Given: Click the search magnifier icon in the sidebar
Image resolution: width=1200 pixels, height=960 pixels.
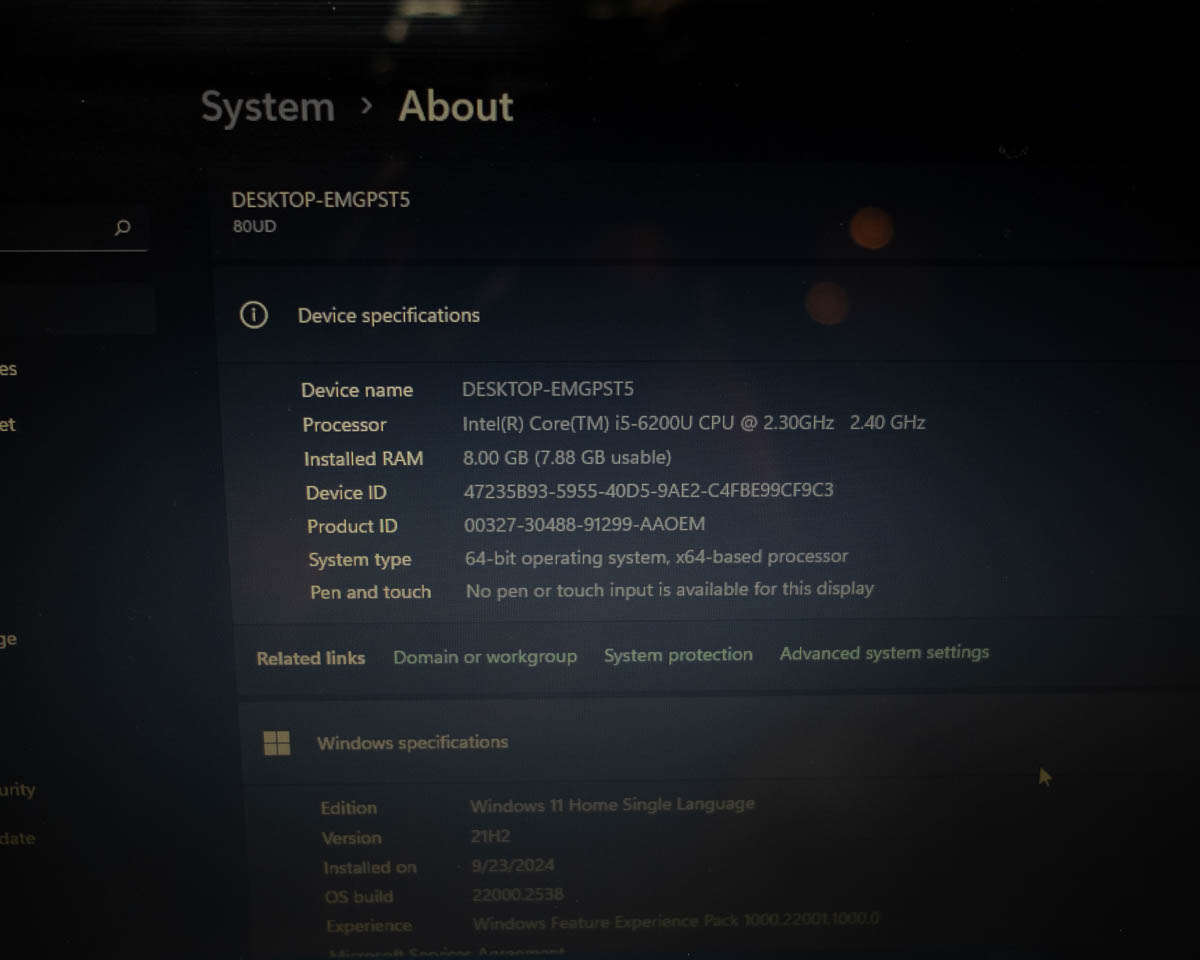Looking at the screenshot, I should tap(121, 227).
